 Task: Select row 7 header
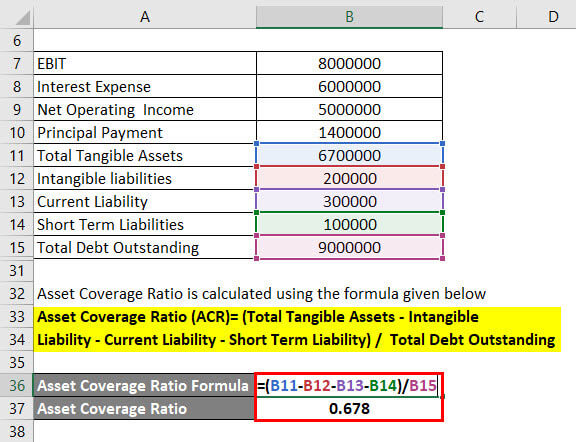pos(17,63)
